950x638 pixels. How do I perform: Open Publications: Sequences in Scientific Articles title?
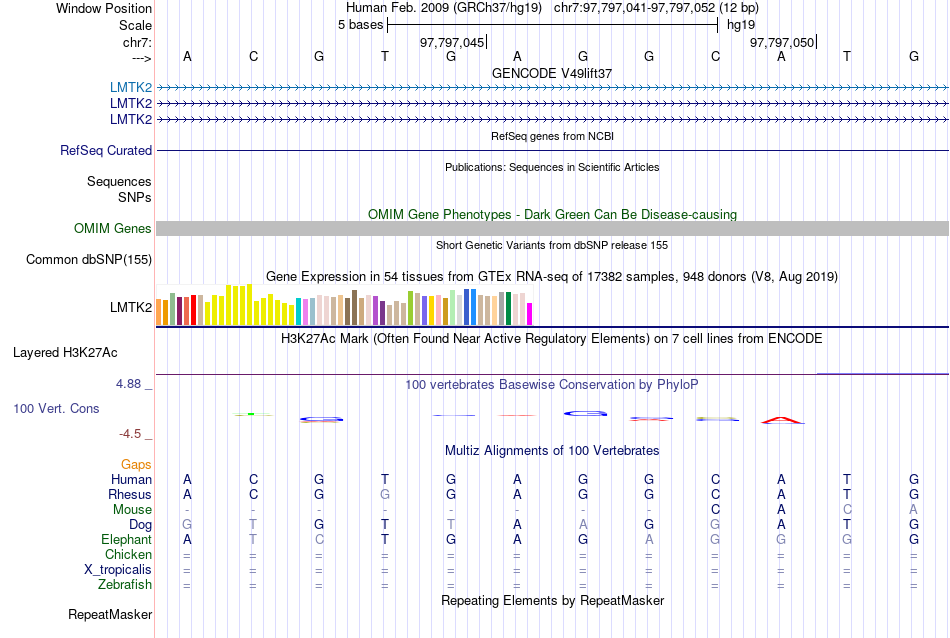552,167
